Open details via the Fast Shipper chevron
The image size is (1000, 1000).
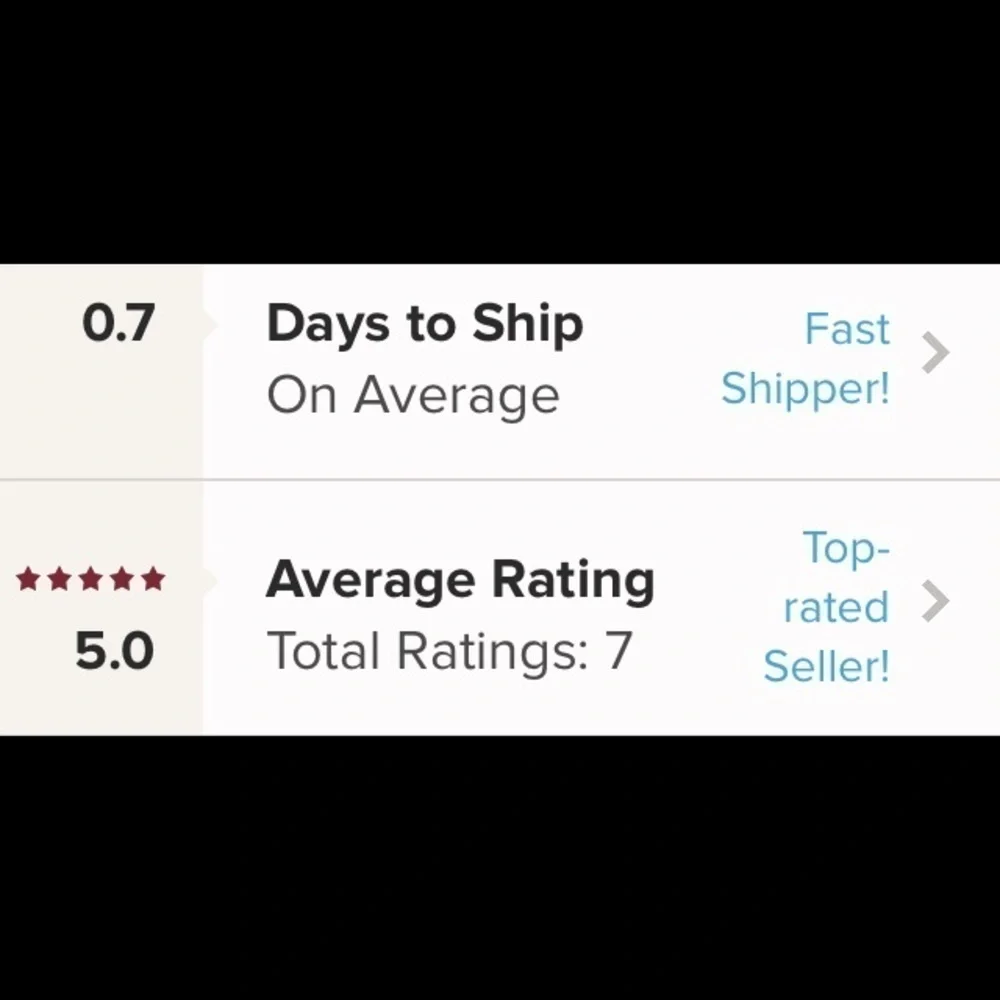[x=937, y=352]
